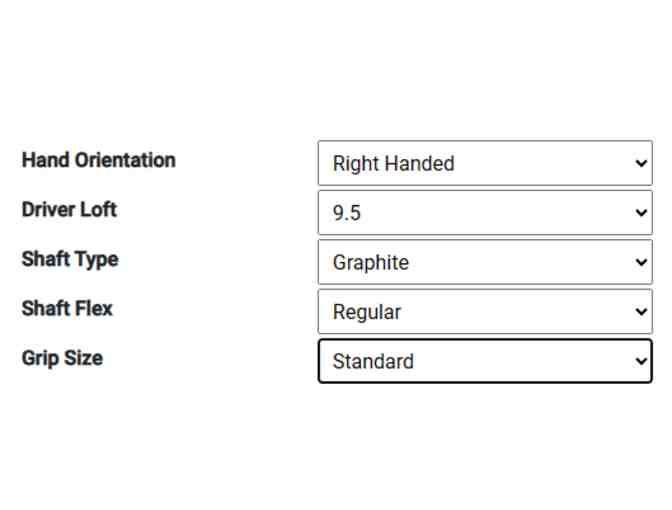This screenshot has width=672, height=510.
Task: Open the Hand Orientation dropdown
Action: pos(485,163)
